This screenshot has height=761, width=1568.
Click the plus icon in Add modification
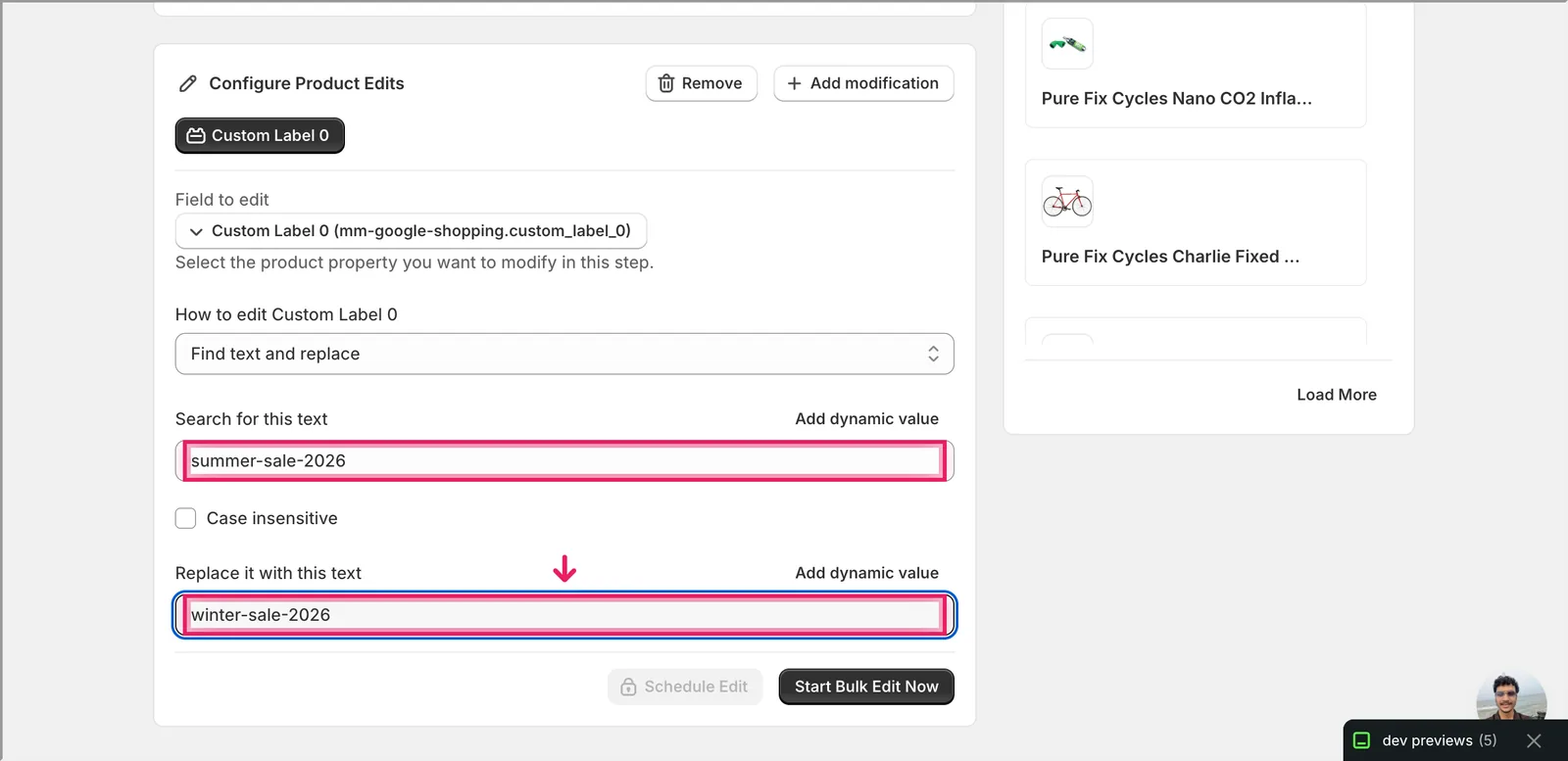[795, 84]
